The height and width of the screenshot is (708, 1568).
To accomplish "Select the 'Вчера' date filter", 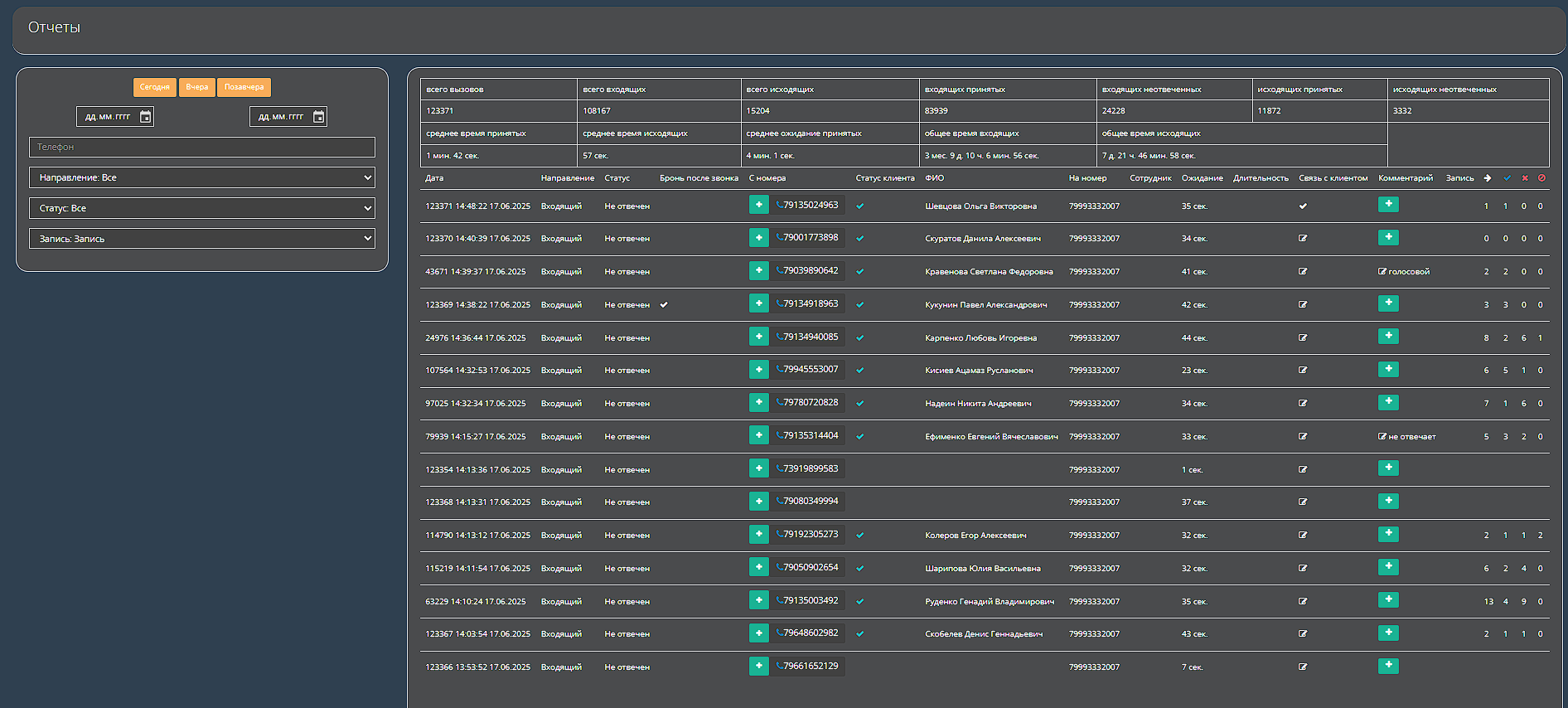I will click(197, 87).
